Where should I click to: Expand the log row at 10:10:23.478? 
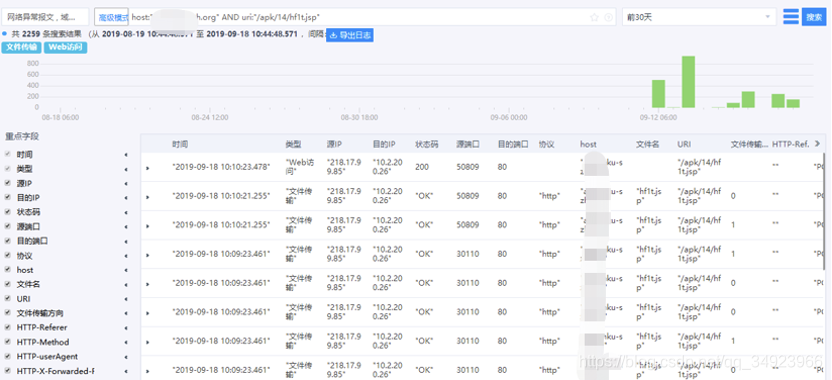pyautogui.click(x=148, y=168)
